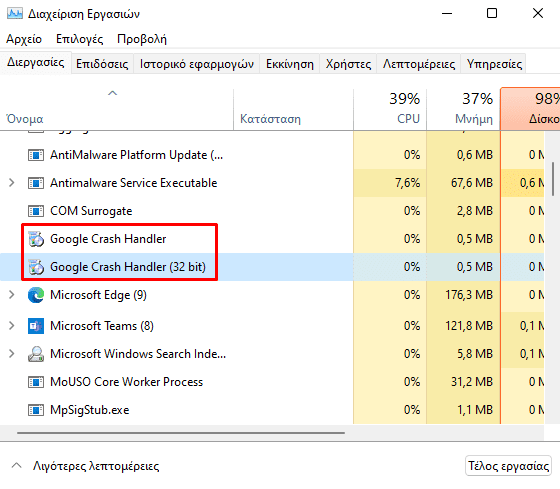Switch to the Εκκίνηση tab
Viewport: 560px width, 489px height.
290,64
